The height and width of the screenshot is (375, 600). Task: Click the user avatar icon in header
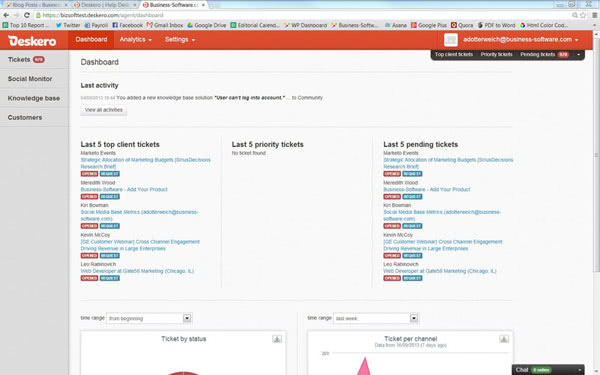coord(451,40)
